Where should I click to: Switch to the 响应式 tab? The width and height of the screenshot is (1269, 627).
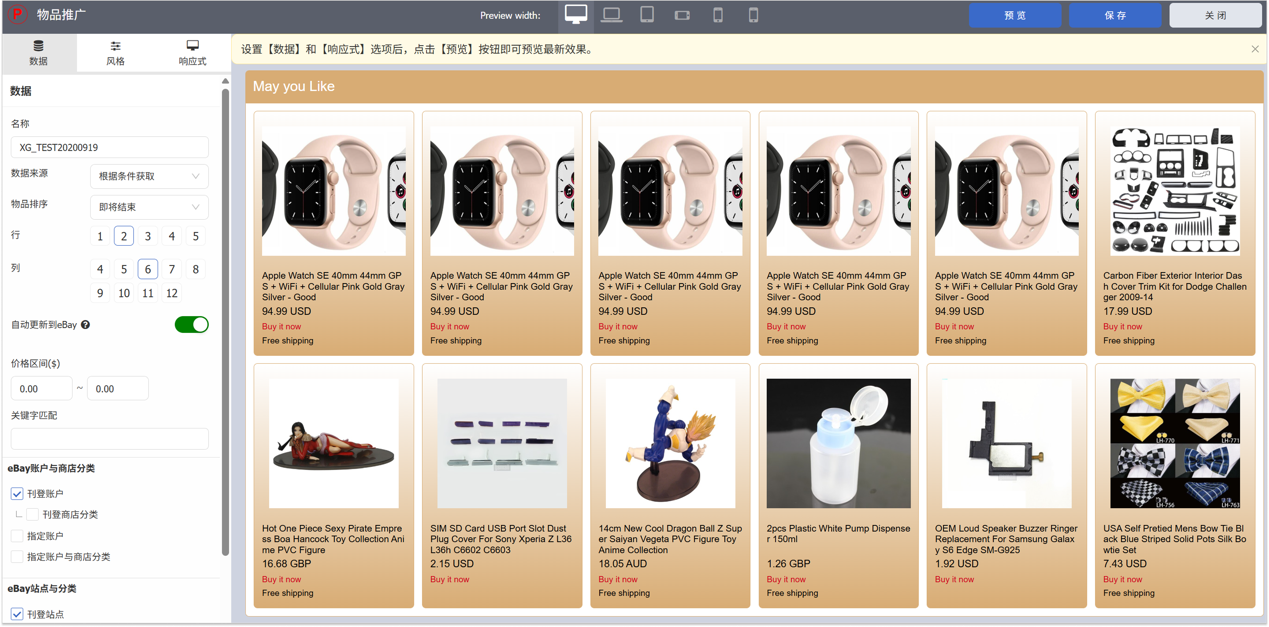192,53
